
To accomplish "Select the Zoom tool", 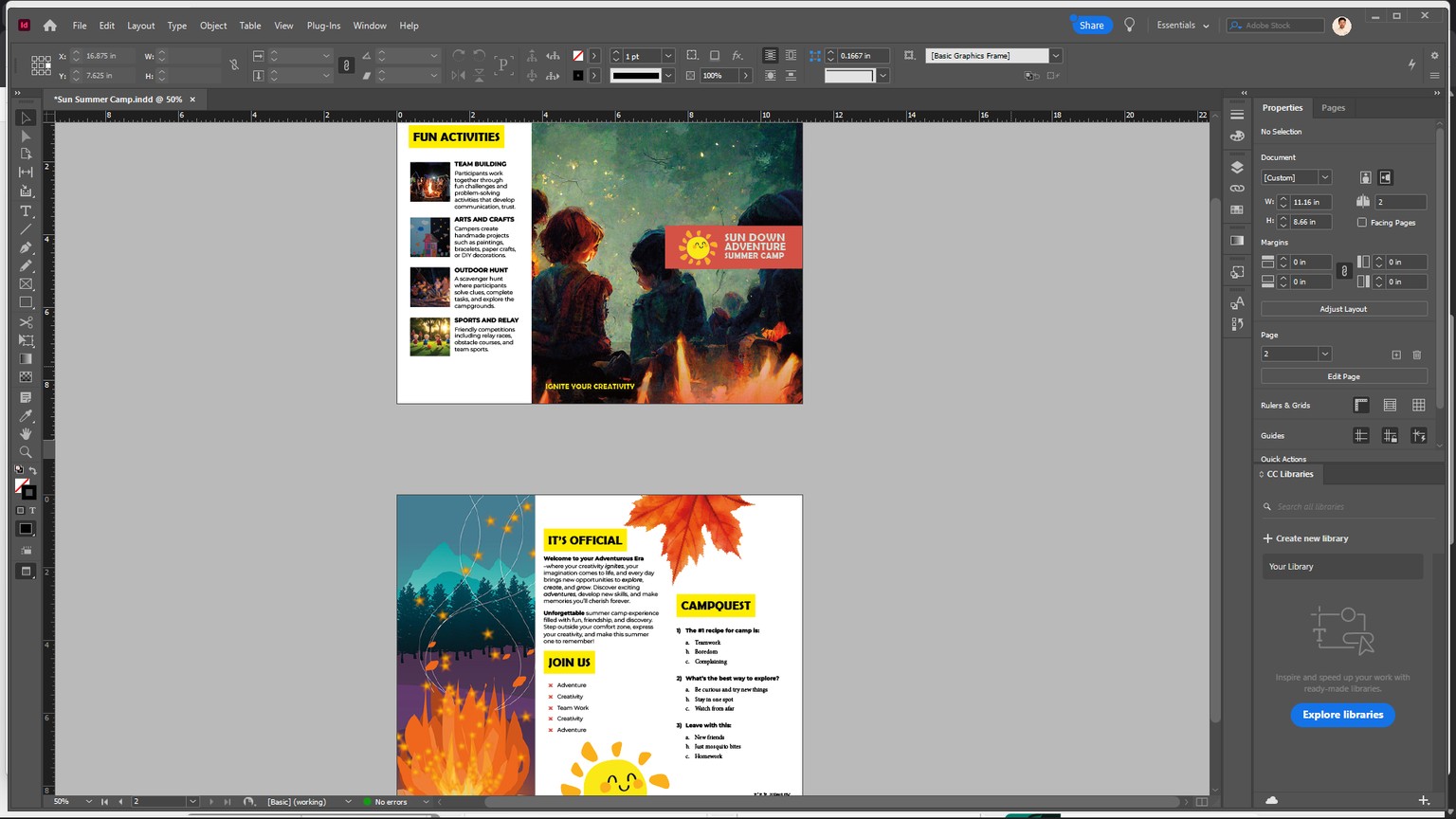I will (x=26, y=452).
